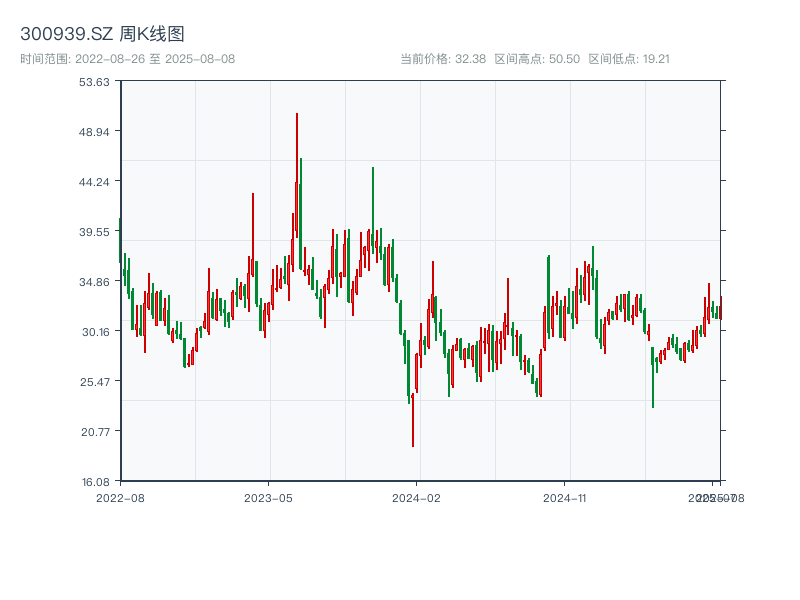Select the 2022-08 x-axis date label
800x600 pixels.
[x=120, y=497]
